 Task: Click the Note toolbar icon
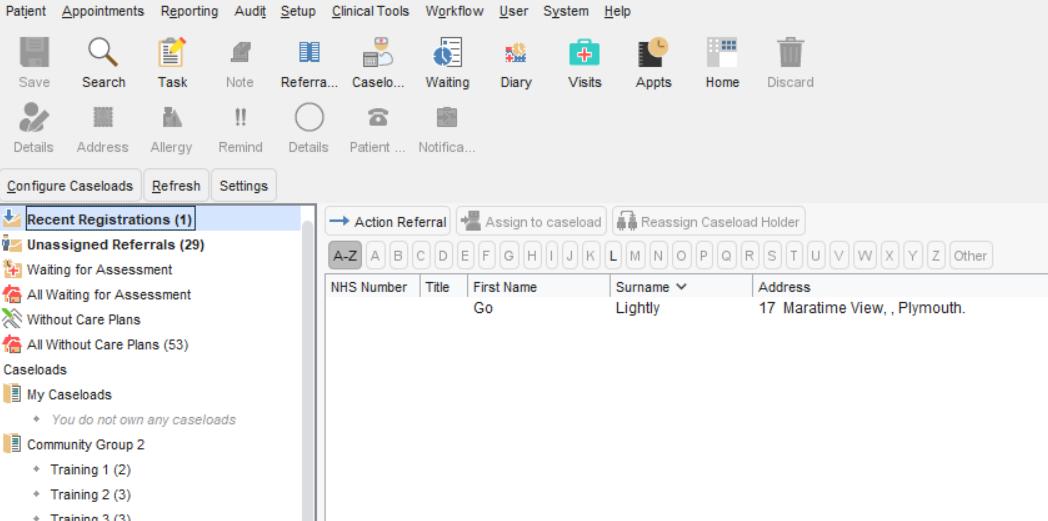click(x=239, y=53)
